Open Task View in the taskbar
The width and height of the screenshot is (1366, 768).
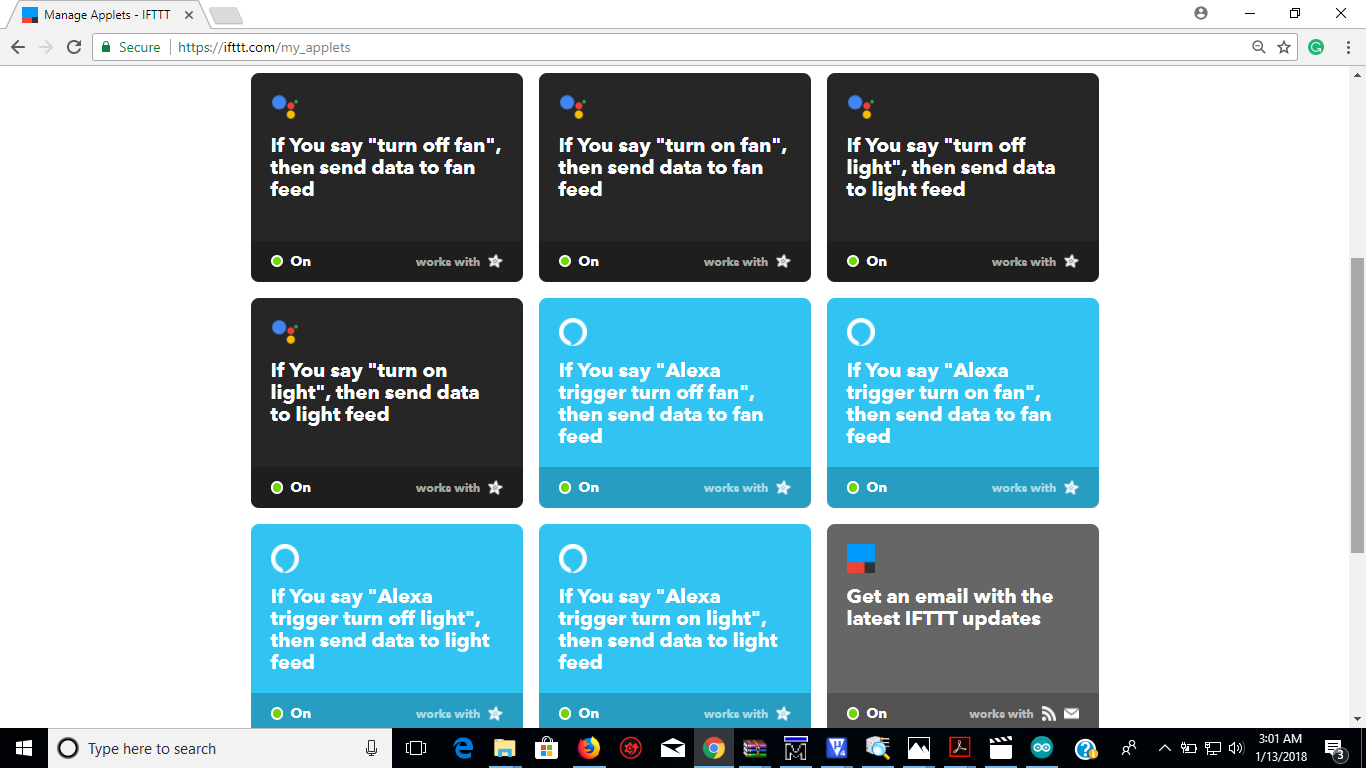tap(416, 748)
